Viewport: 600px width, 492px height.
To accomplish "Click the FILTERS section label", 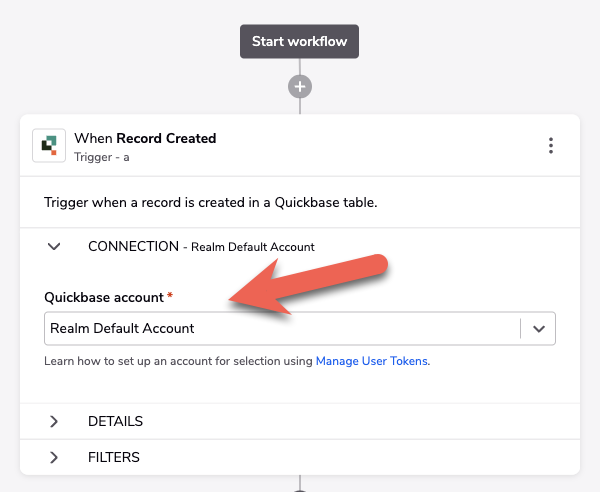I will tap(114, 457).
